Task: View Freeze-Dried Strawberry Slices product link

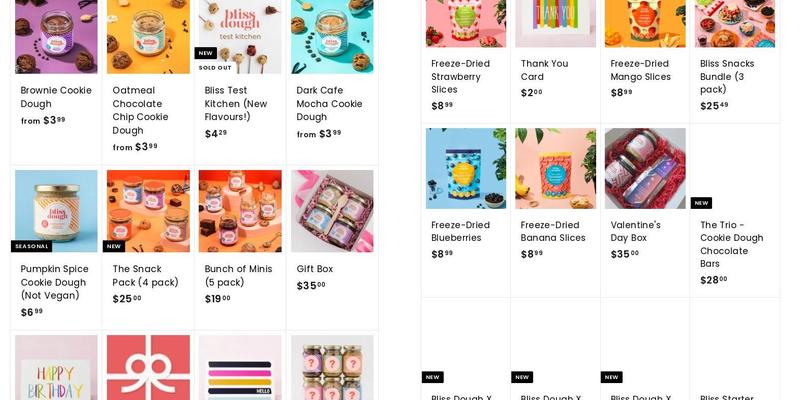Action: click(x=460, y=77)
